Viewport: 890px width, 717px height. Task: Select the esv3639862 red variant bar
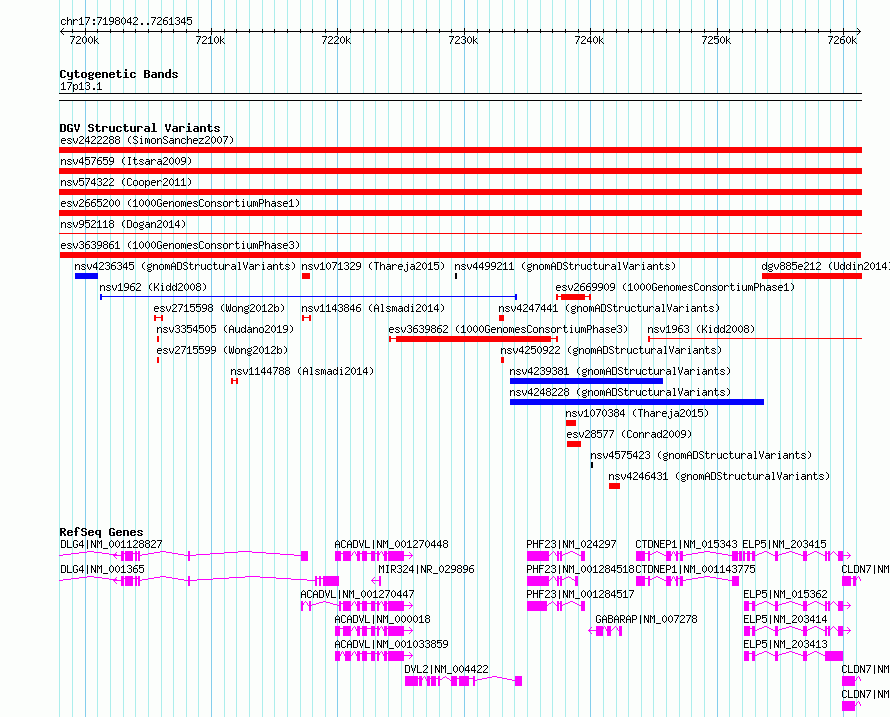473,339
